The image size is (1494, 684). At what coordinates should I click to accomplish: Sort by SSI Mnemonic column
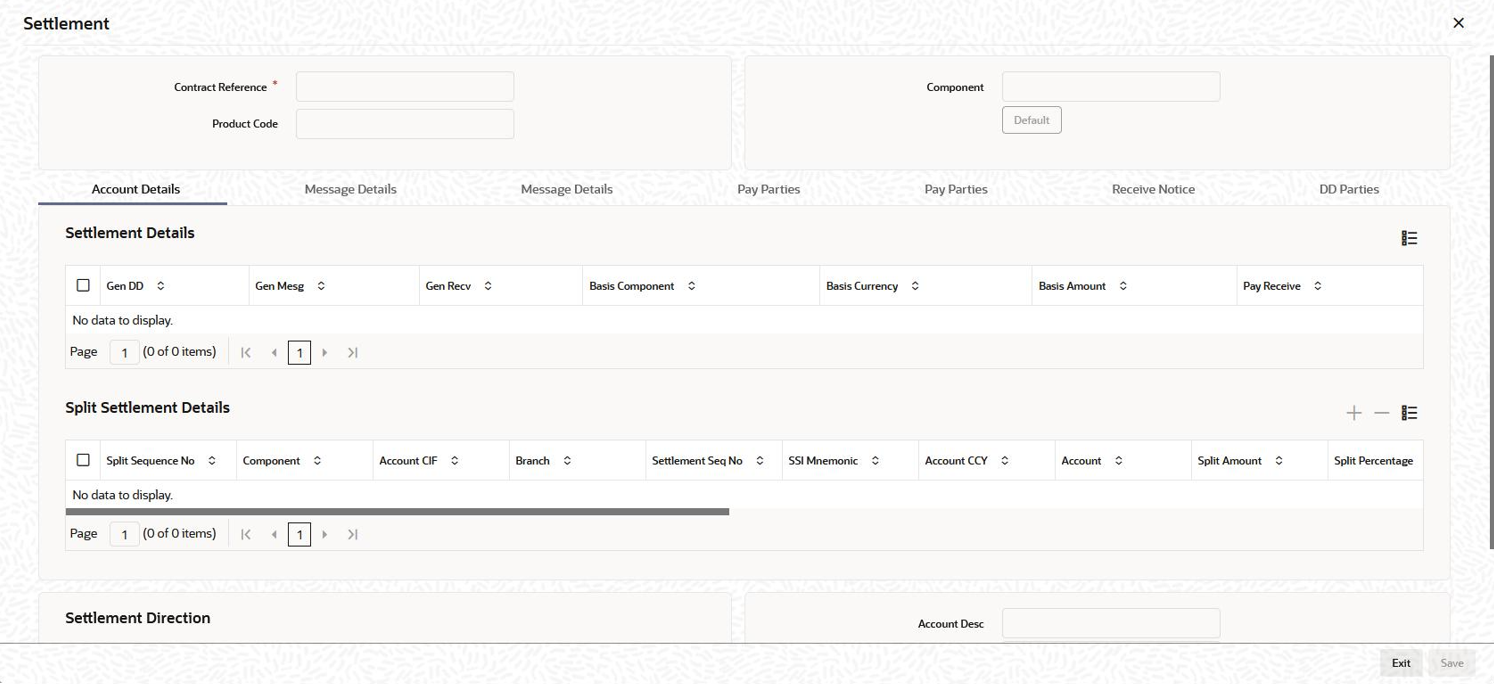tap(875, 461)
